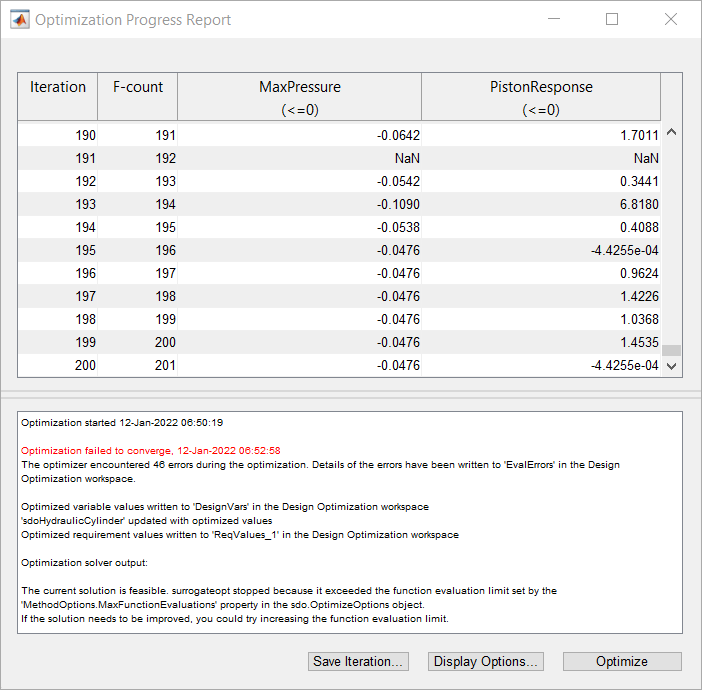Select the NaN MaxPressure cell in row 191

tap(300, 158)
